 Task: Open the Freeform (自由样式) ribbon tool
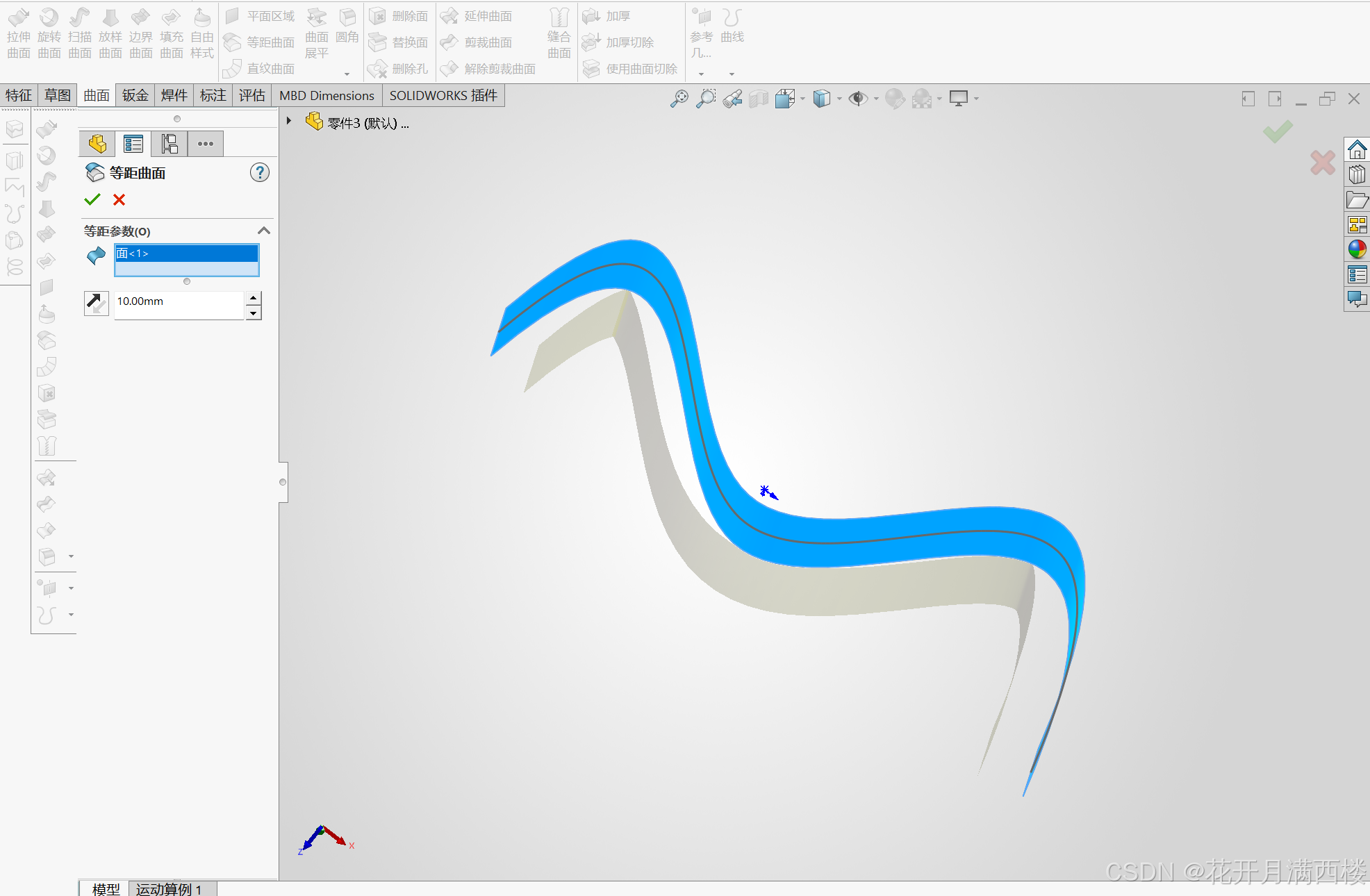click(202, 33)
